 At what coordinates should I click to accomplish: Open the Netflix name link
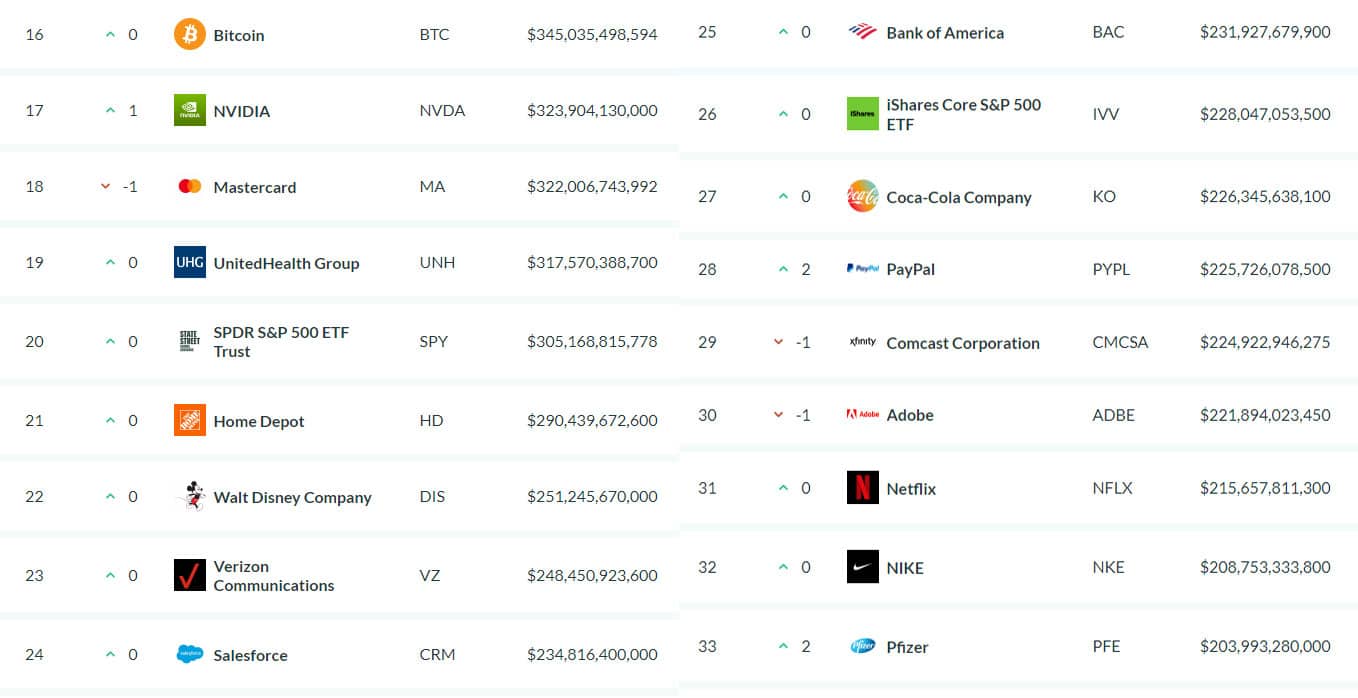[x=911, y=489]
